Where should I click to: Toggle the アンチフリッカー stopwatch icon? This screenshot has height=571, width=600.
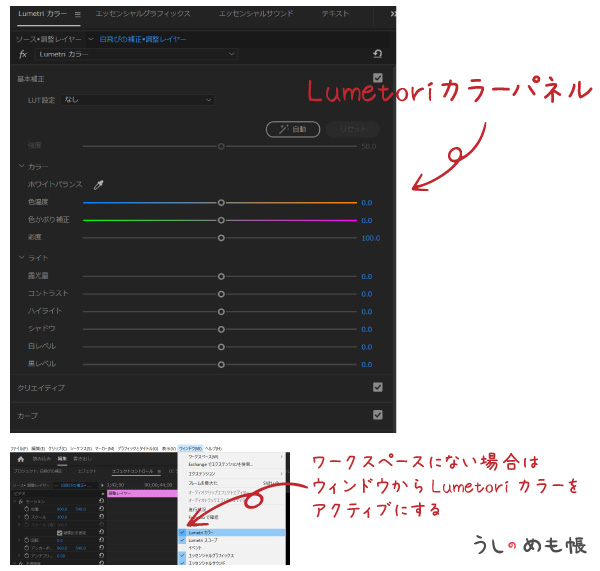(x=26, y=555)
